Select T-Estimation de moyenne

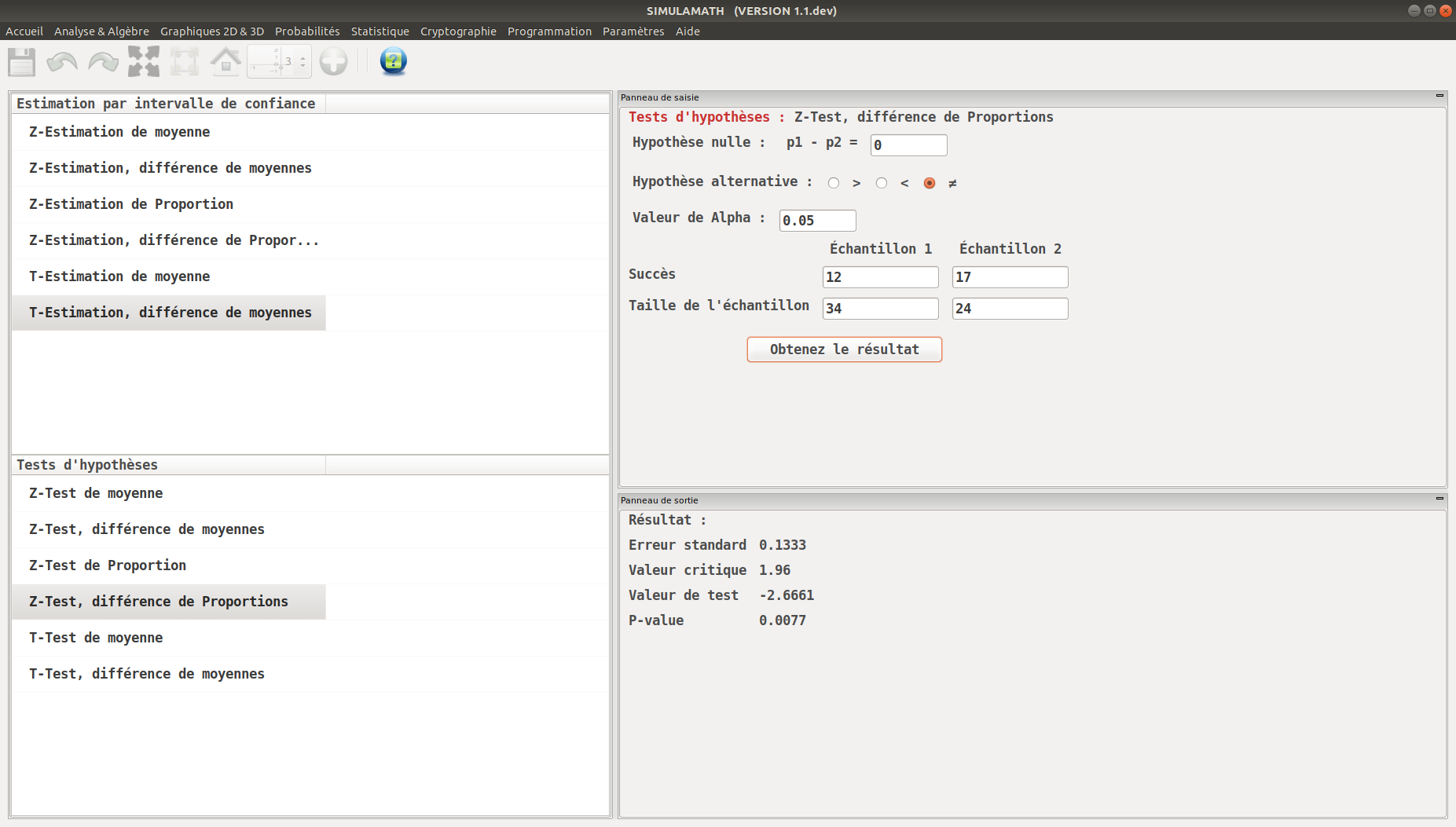tap(168, 276)
